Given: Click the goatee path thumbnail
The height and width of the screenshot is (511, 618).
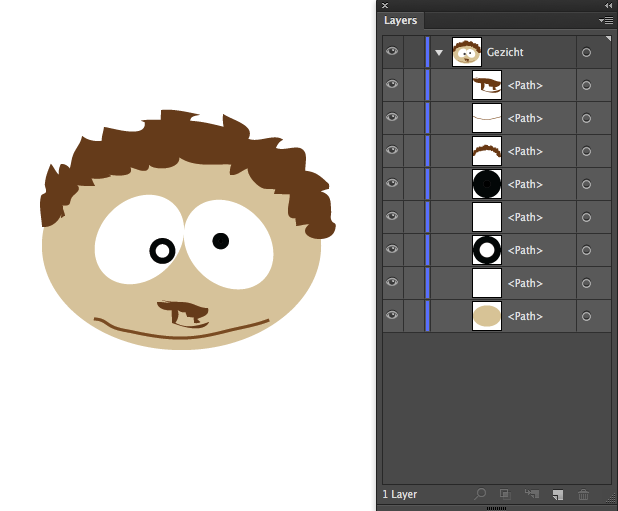Looking at the screenshot, I should tap(487, 85).
